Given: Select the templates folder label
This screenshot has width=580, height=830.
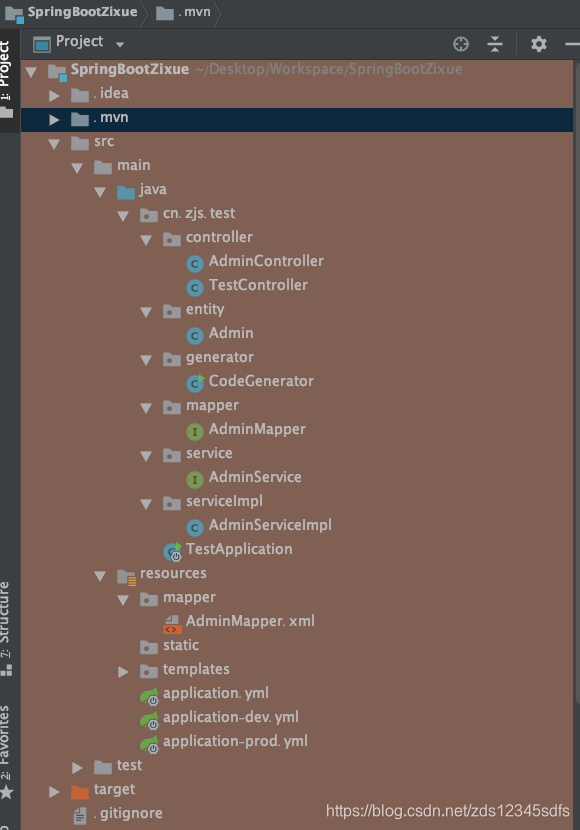Looking at the screenshot, I should click(196, 669).
